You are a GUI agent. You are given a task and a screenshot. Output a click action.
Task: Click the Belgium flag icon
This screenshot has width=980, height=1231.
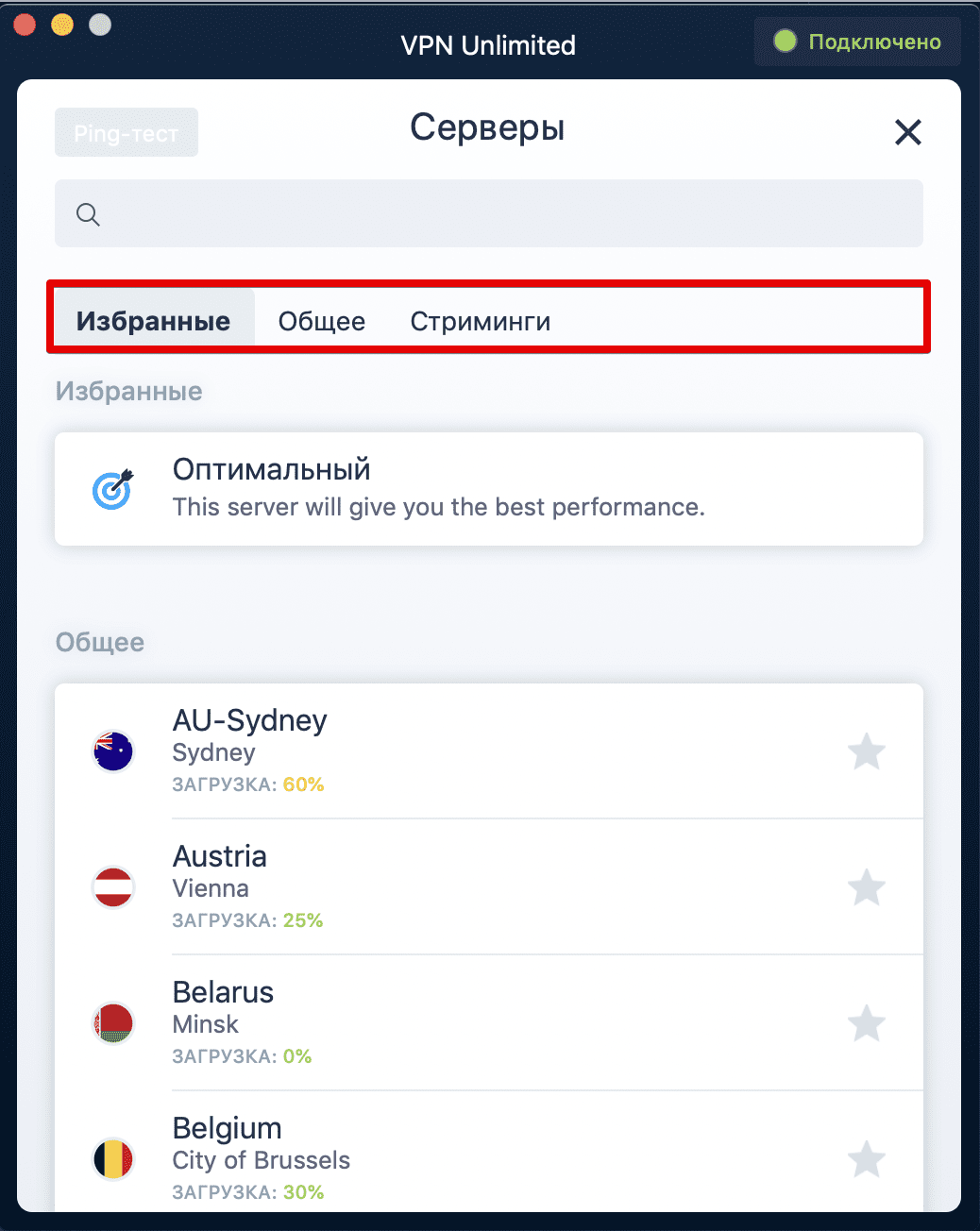pos(112,1159)
